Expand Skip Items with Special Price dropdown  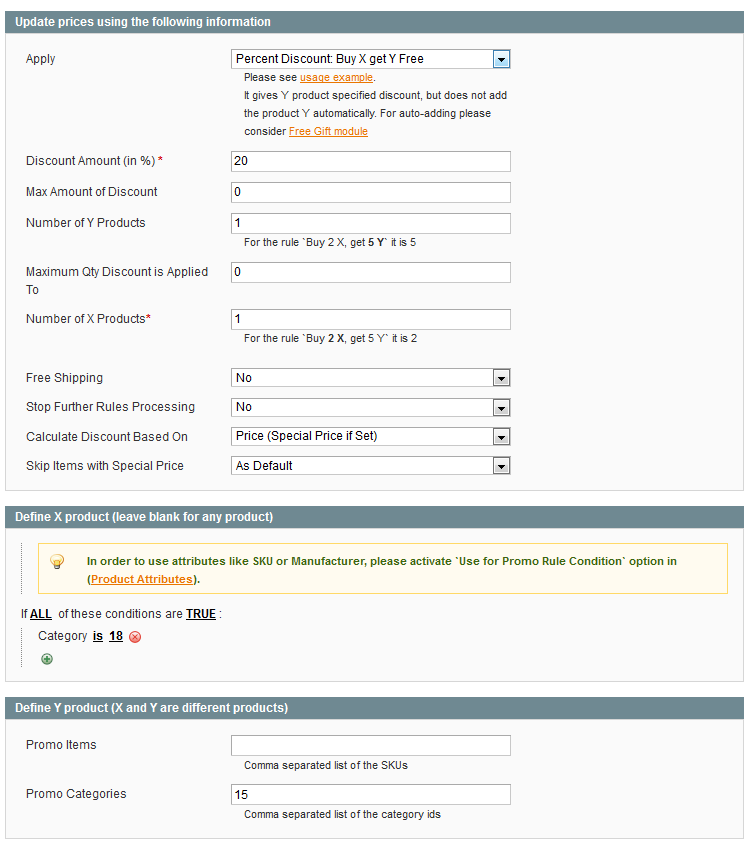[x=371, y=466]
